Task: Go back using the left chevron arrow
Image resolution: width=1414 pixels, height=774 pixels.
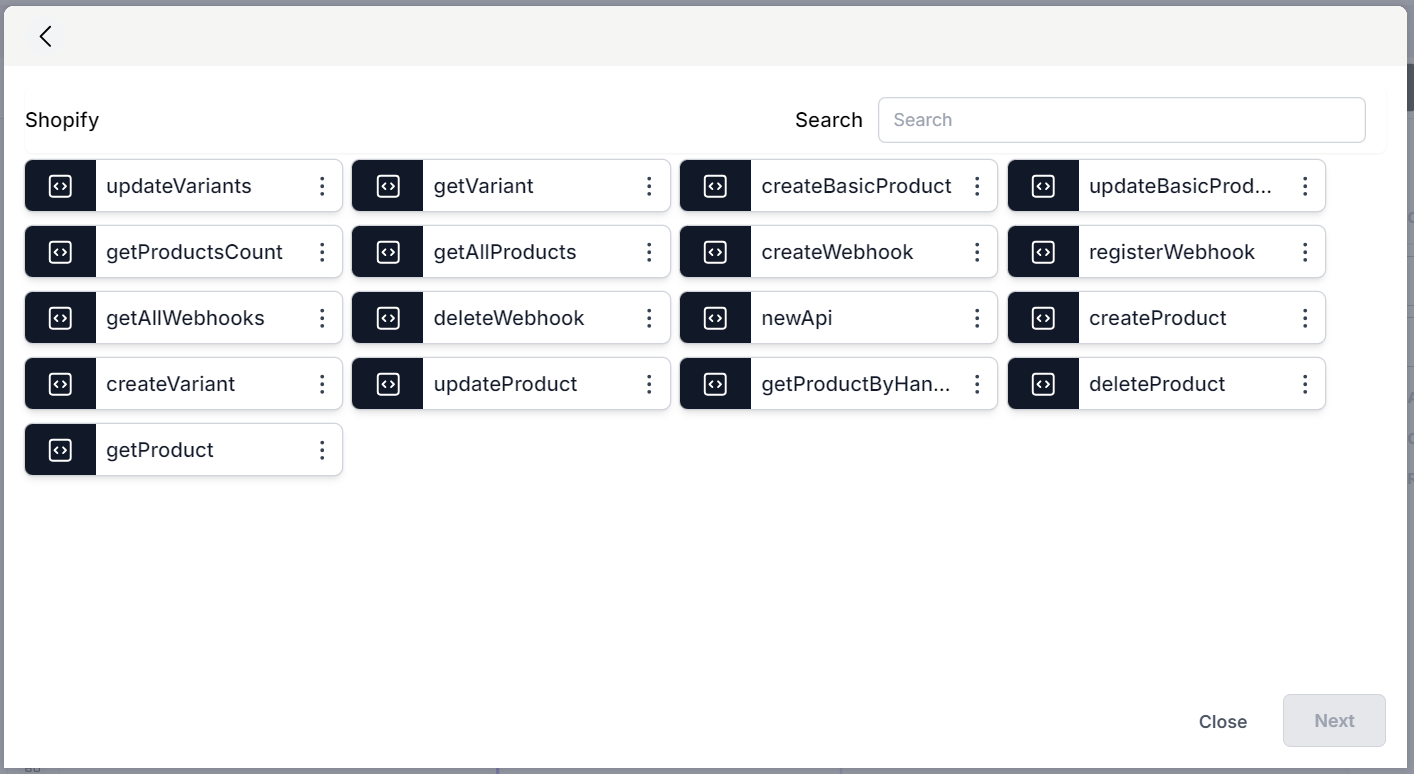Action: pyautogui.click(x=45, y=37)
